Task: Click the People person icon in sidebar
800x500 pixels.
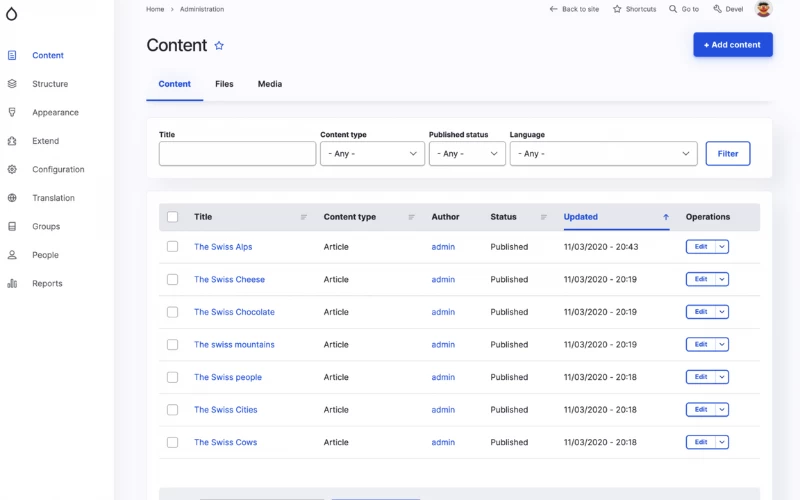Action: (12, 255)
